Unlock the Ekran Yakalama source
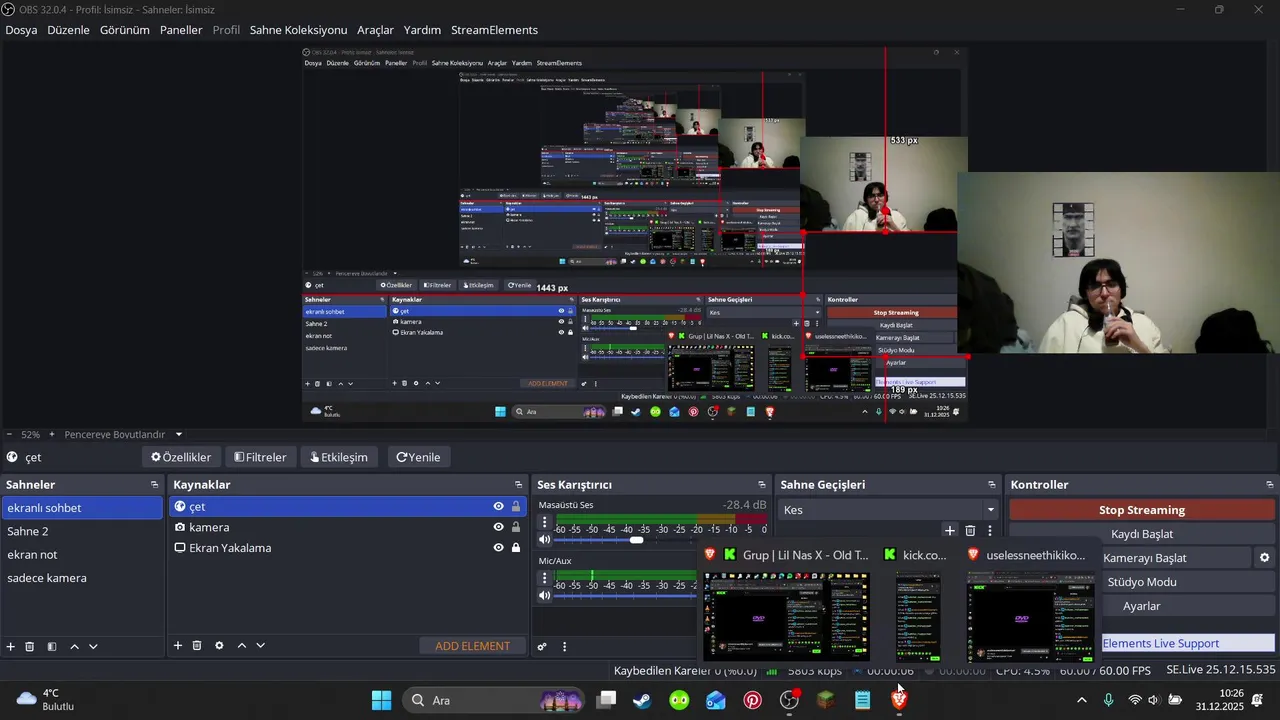 (516, 548)
